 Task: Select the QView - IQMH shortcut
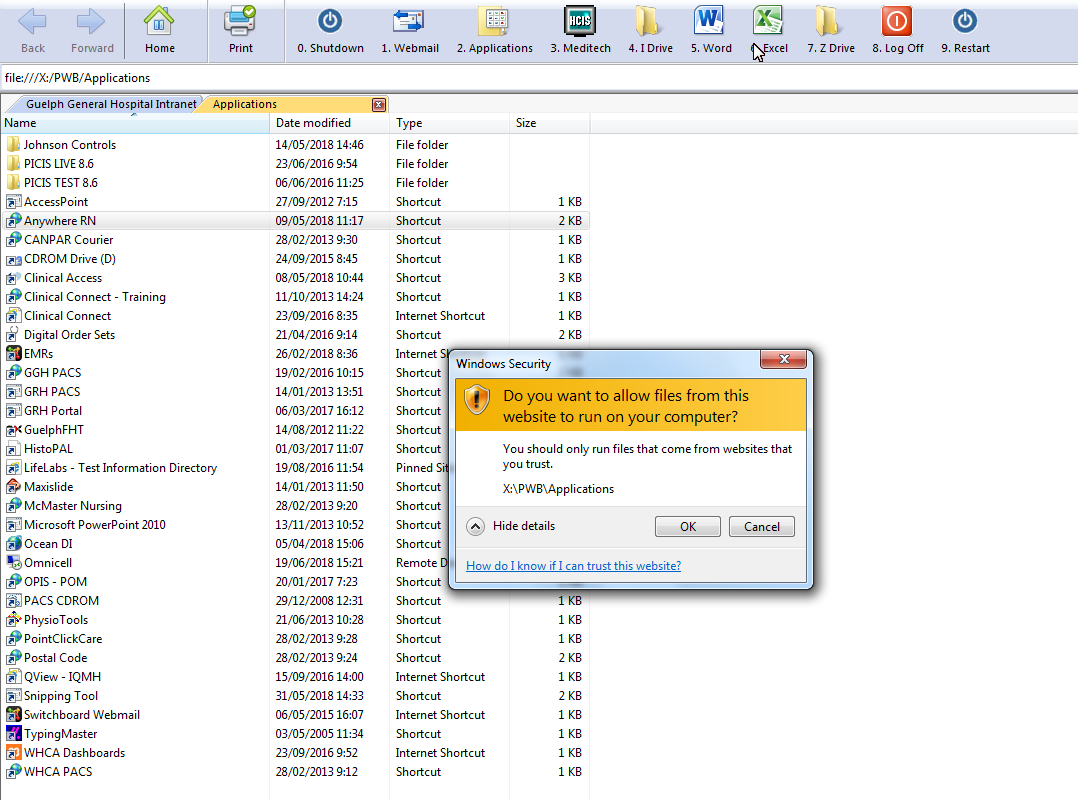[x=63, y=676]
